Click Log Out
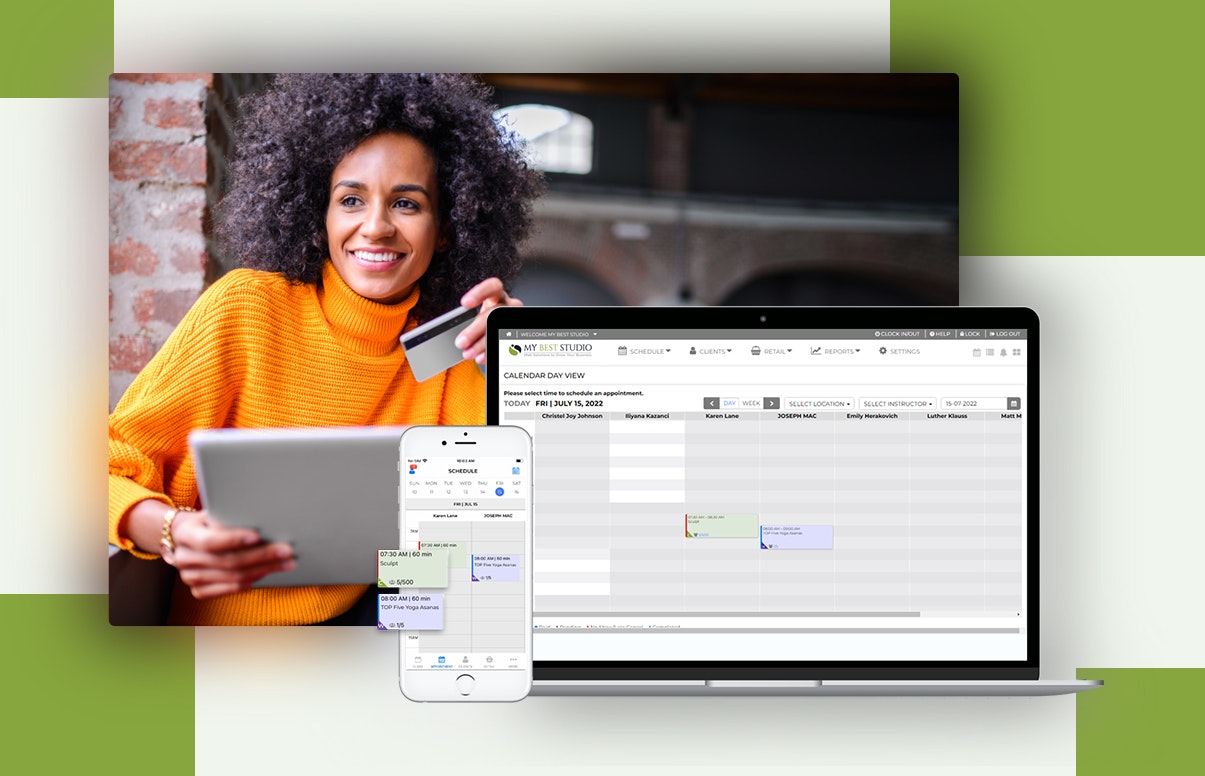 pyautogui.click(x=1005, y=334)
